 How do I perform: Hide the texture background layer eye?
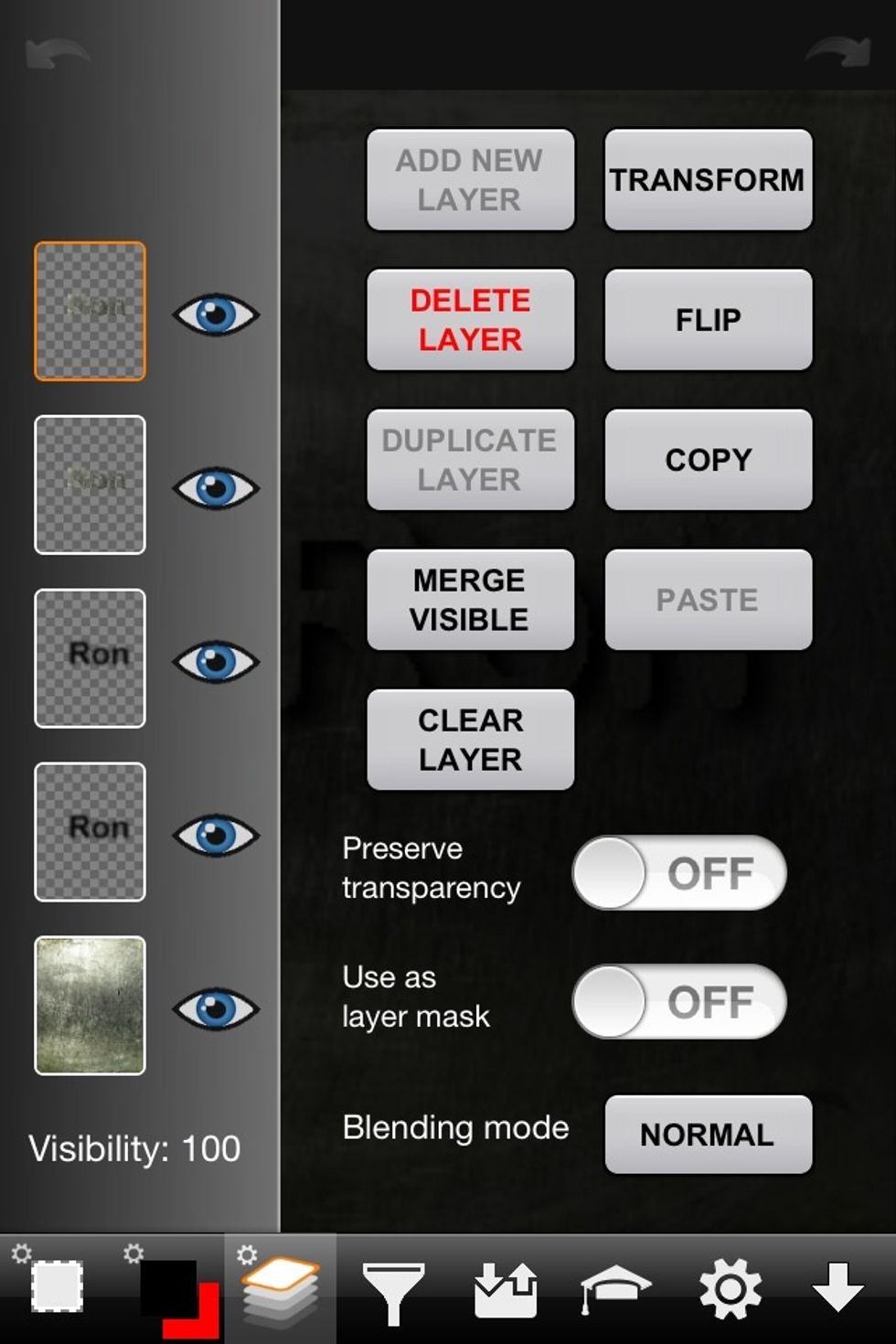pyautogui.click(x=216, y=1009)
